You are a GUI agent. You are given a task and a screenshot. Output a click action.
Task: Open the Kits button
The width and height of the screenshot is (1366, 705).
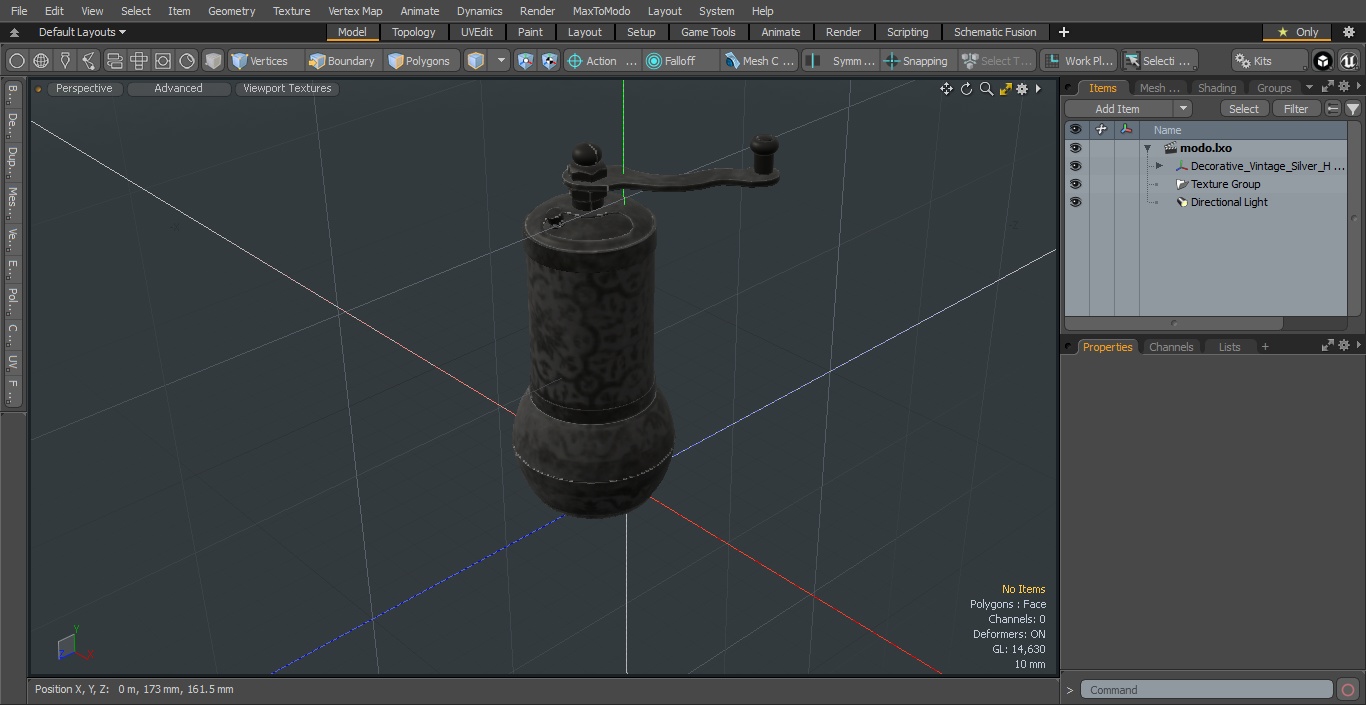point(1267,61)
